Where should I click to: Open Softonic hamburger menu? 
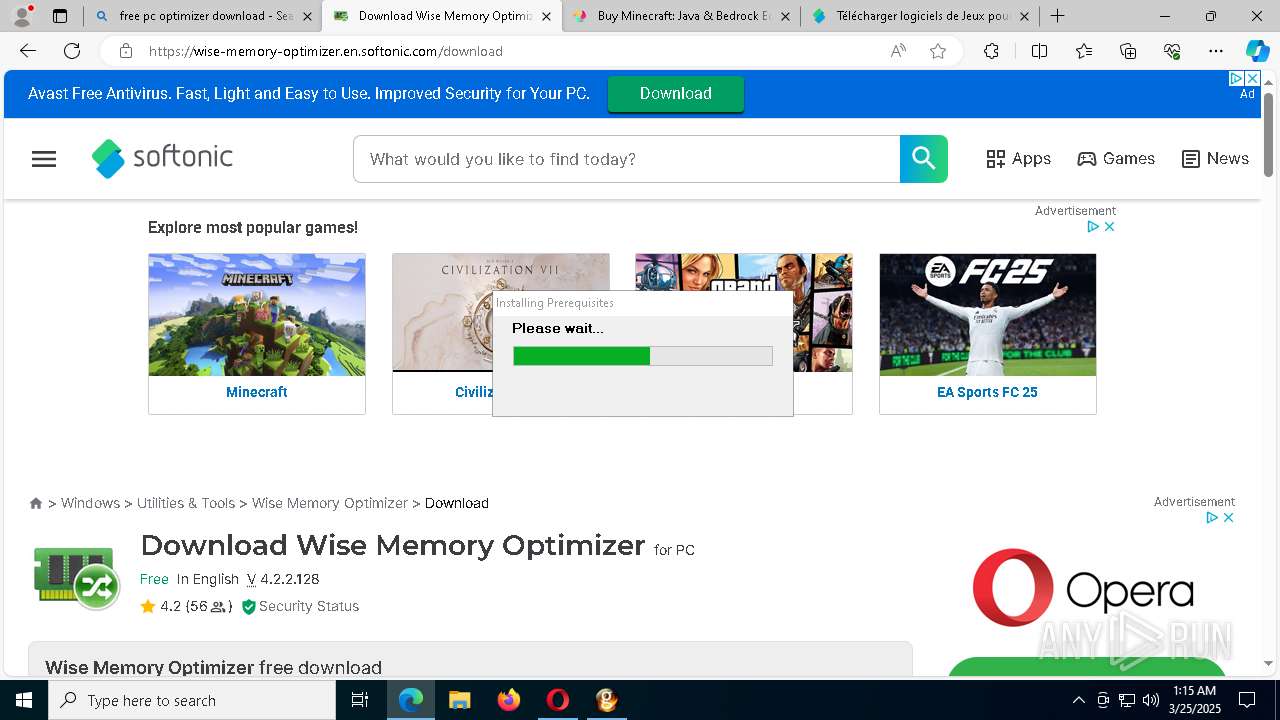pyautogui.click(x=44, y=159)
